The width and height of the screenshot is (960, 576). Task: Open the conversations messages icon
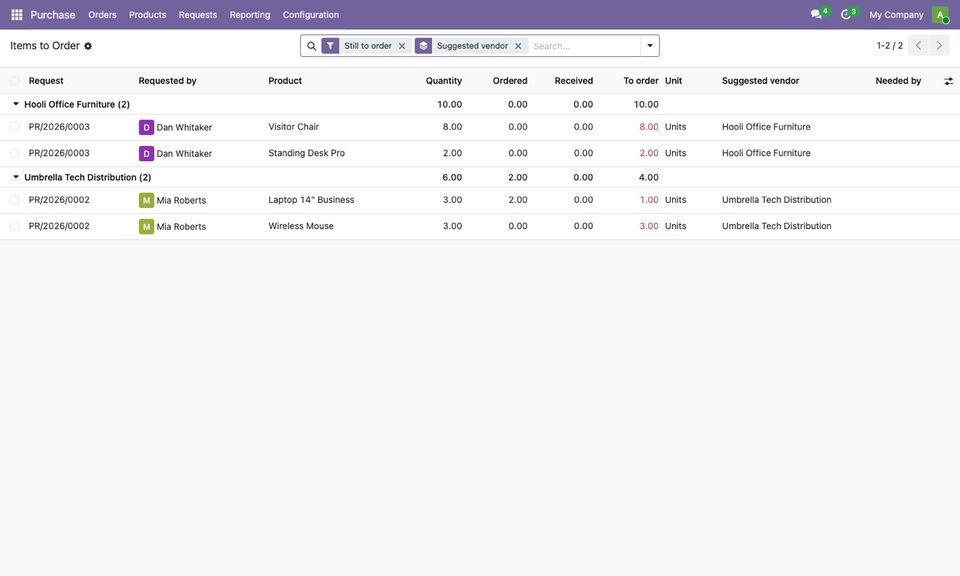[x=816, y=15]
